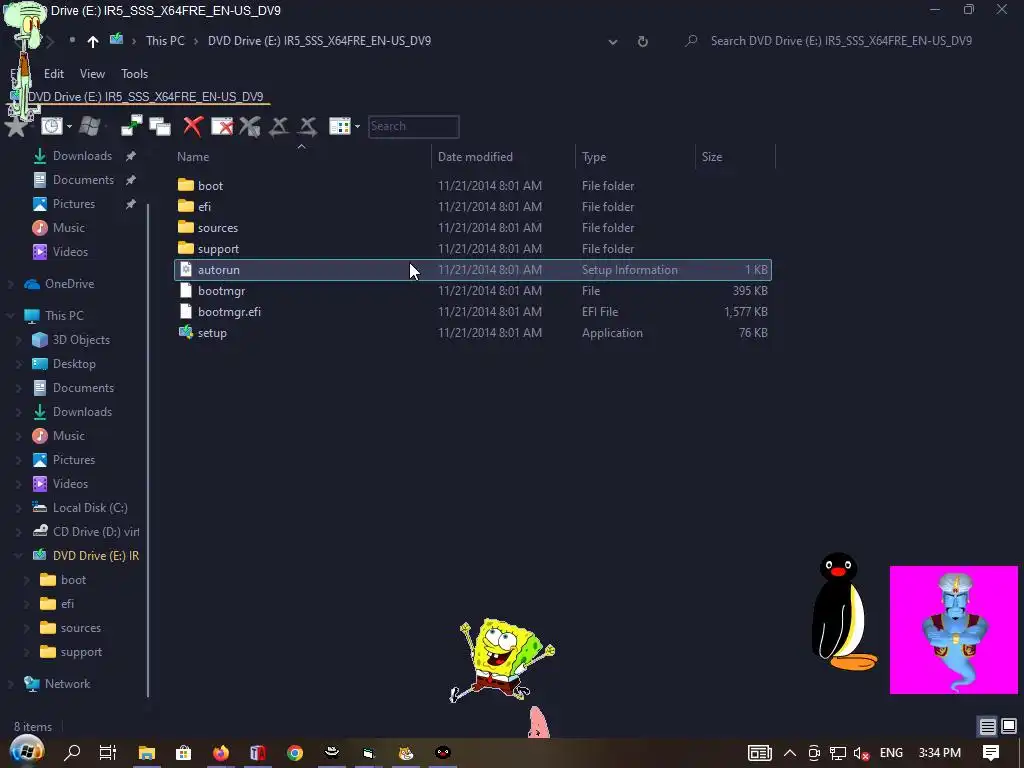
Task: Open dropdown arrow beside the clock icon
Action: click(x=69, y=127)
